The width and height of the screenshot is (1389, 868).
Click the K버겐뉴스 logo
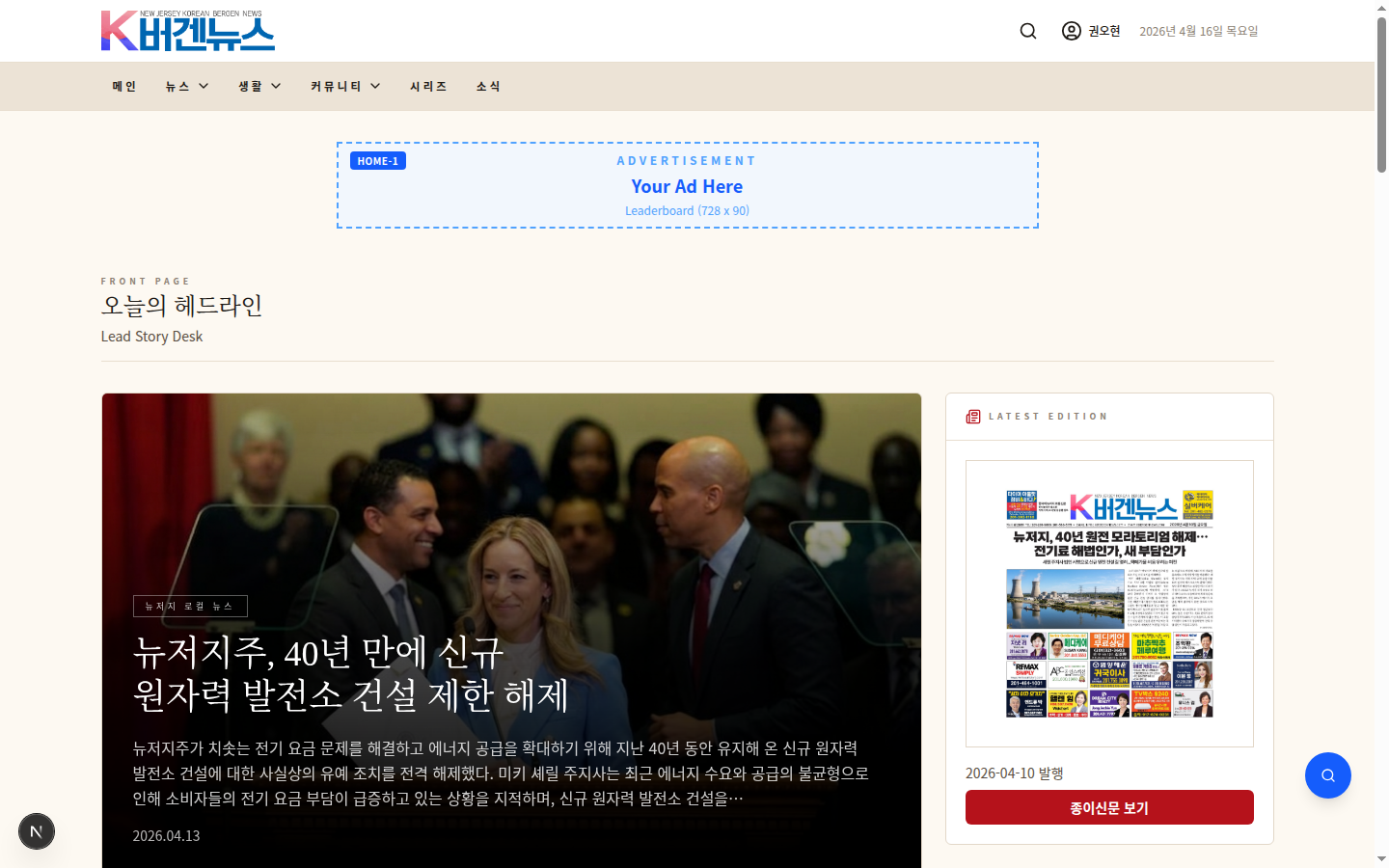[x=187, y=30]
